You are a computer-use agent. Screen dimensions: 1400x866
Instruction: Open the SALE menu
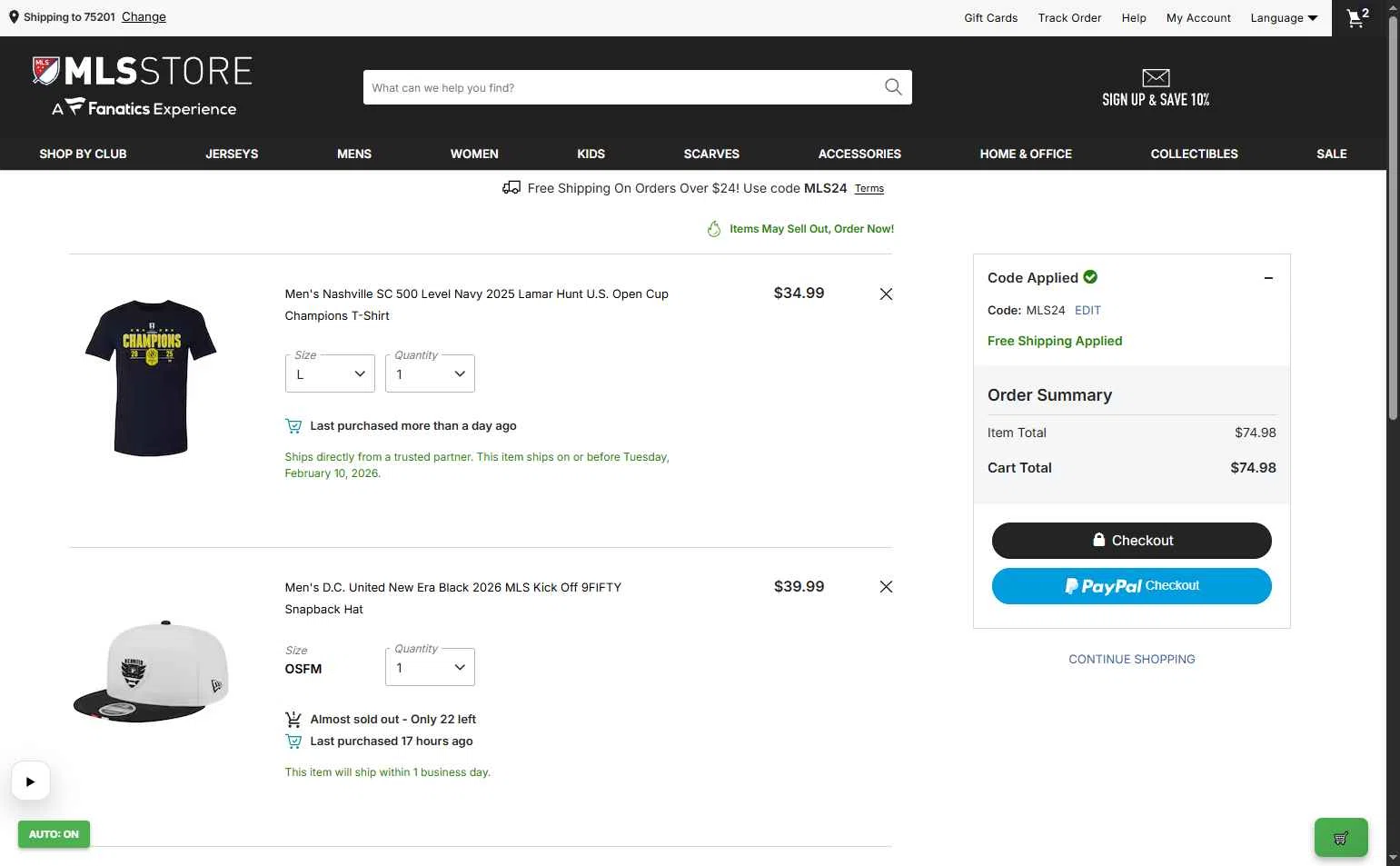pos(1331,154)
